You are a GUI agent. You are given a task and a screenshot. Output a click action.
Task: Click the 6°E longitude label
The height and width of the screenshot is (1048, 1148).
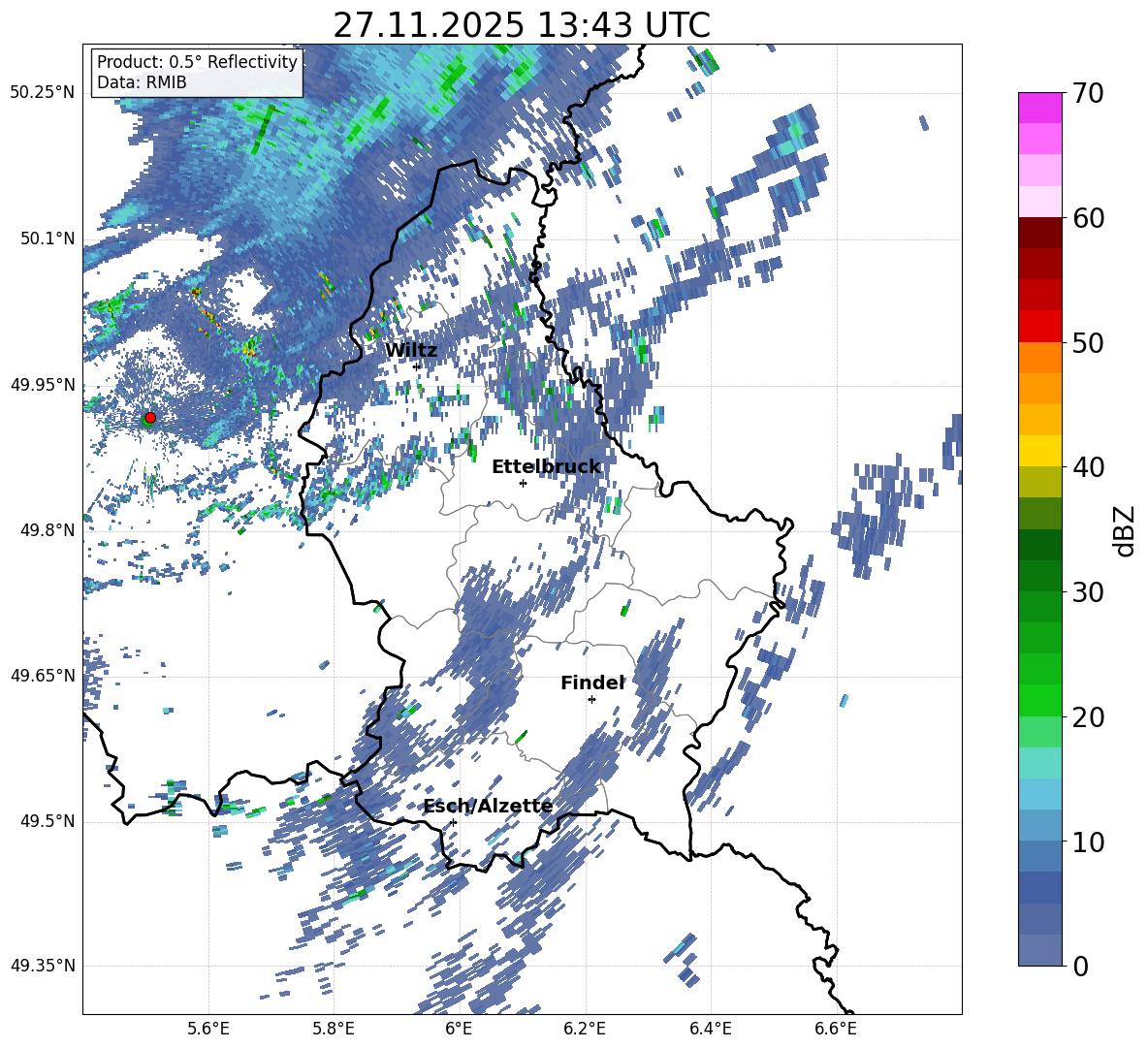(459, 1029)
